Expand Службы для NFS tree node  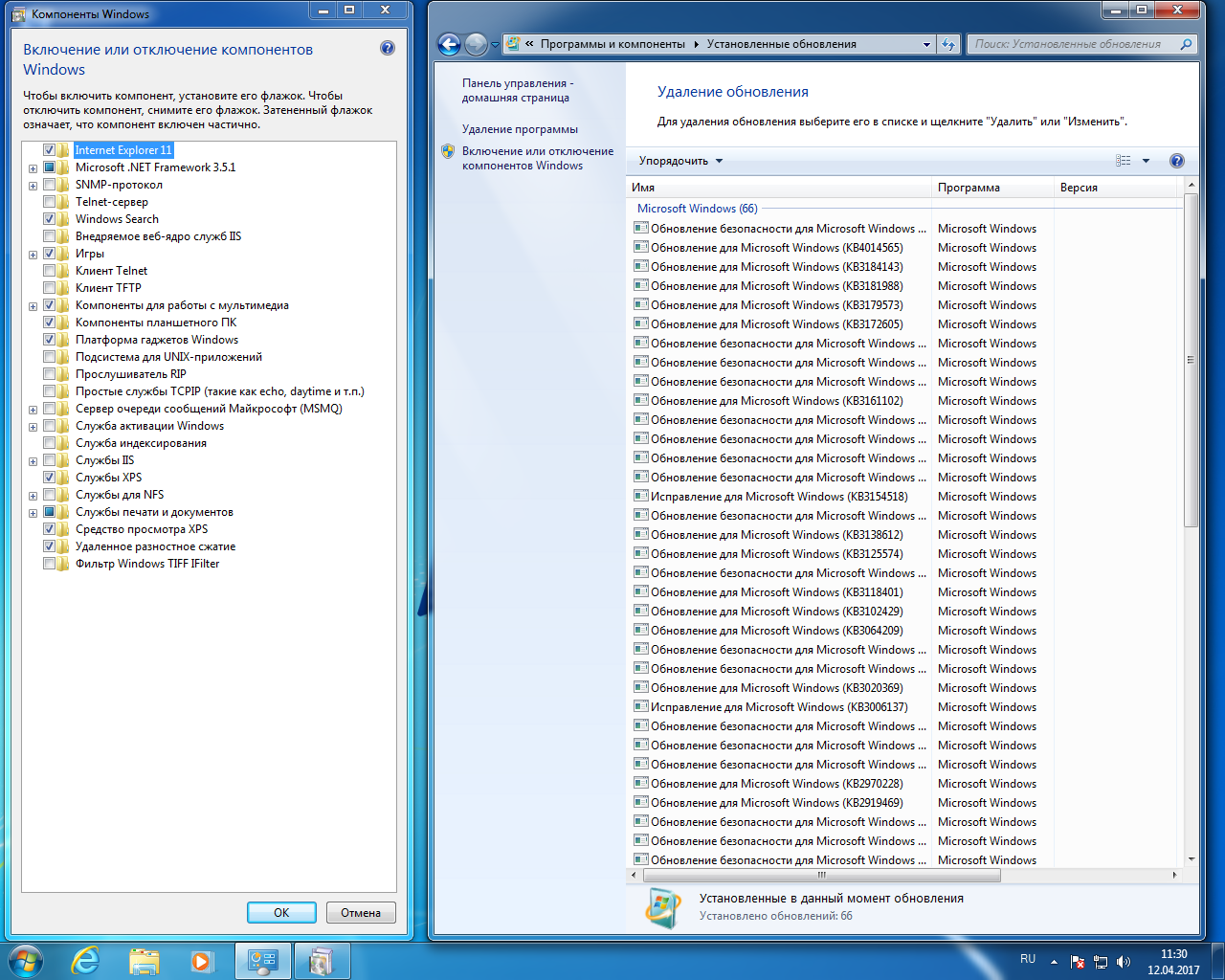(x=33, y=496)
